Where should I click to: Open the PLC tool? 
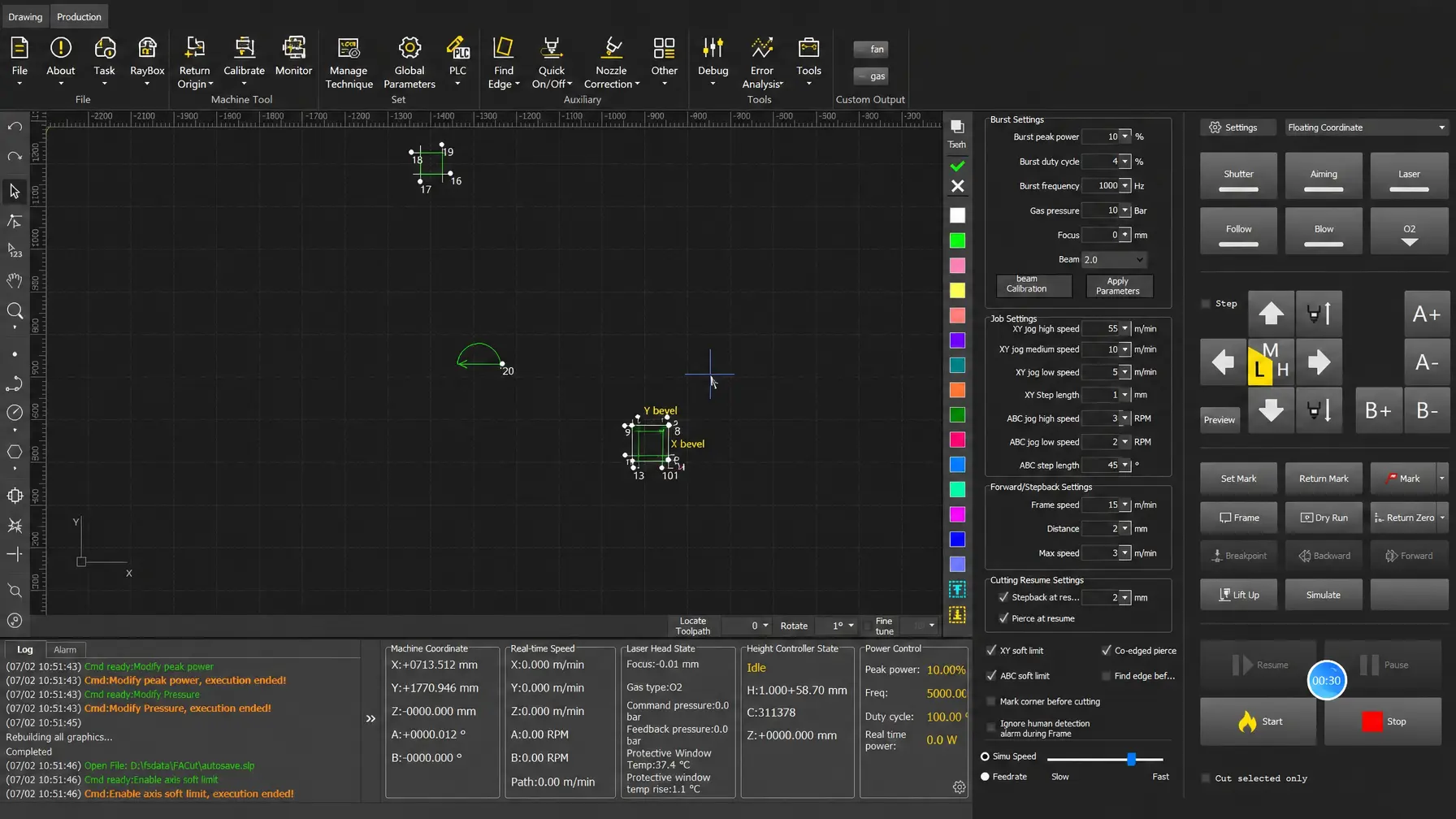(x=458, y=57)
